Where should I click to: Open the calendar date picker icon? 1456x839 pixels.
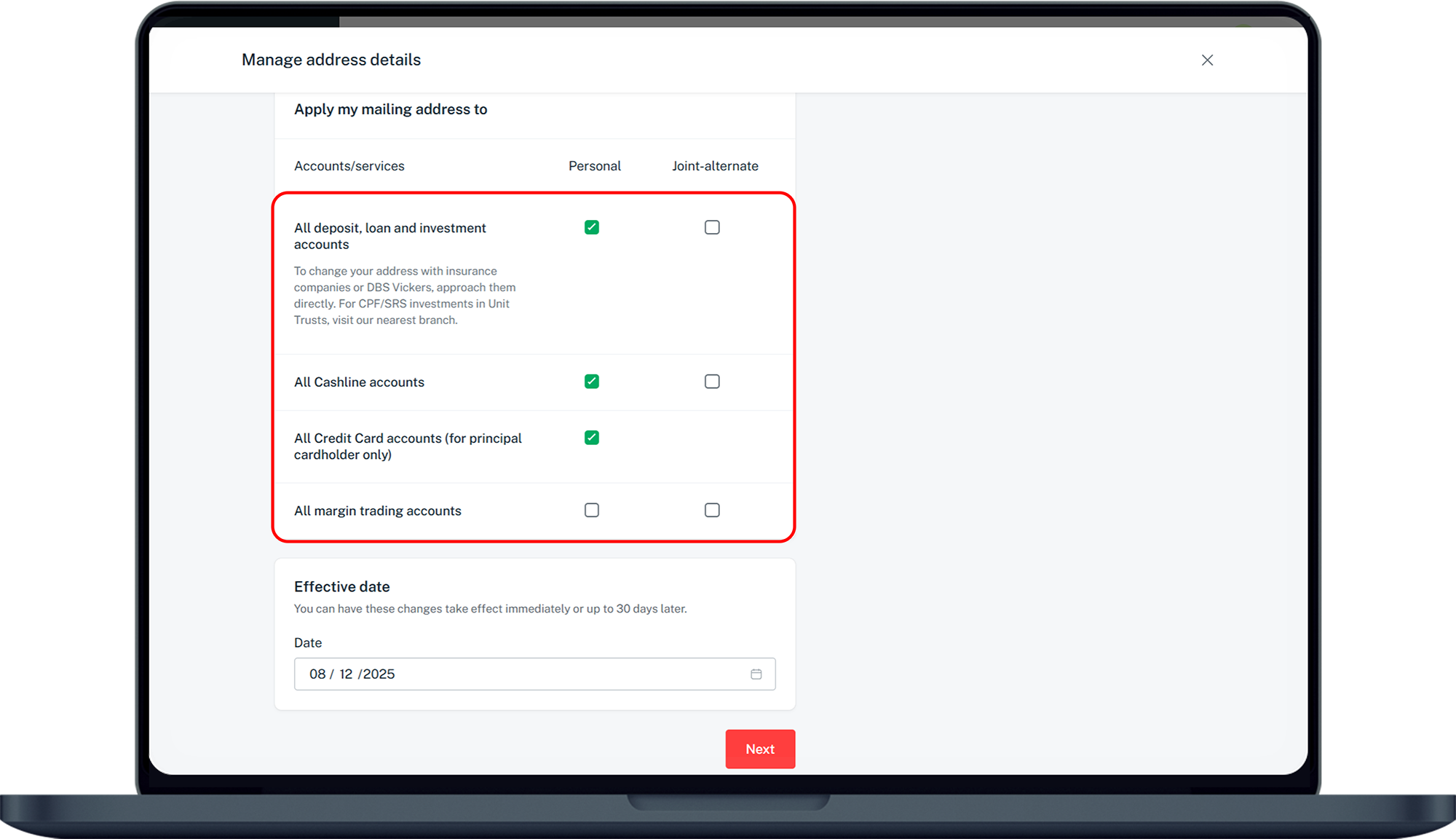tap(756, 674)
